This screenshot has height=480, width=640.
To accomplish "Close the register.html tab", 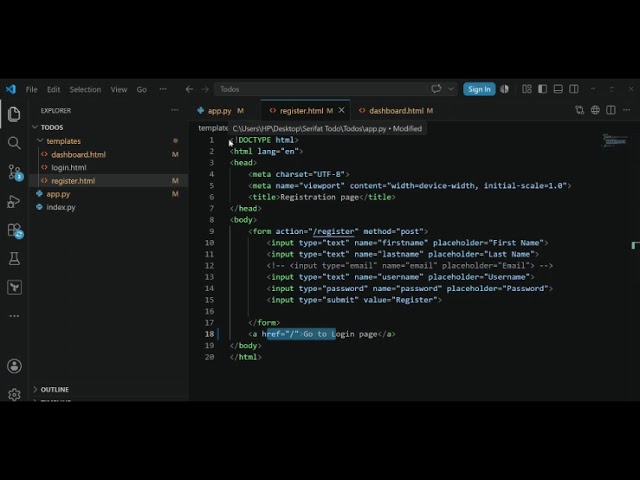I will (x=342, y=110).
